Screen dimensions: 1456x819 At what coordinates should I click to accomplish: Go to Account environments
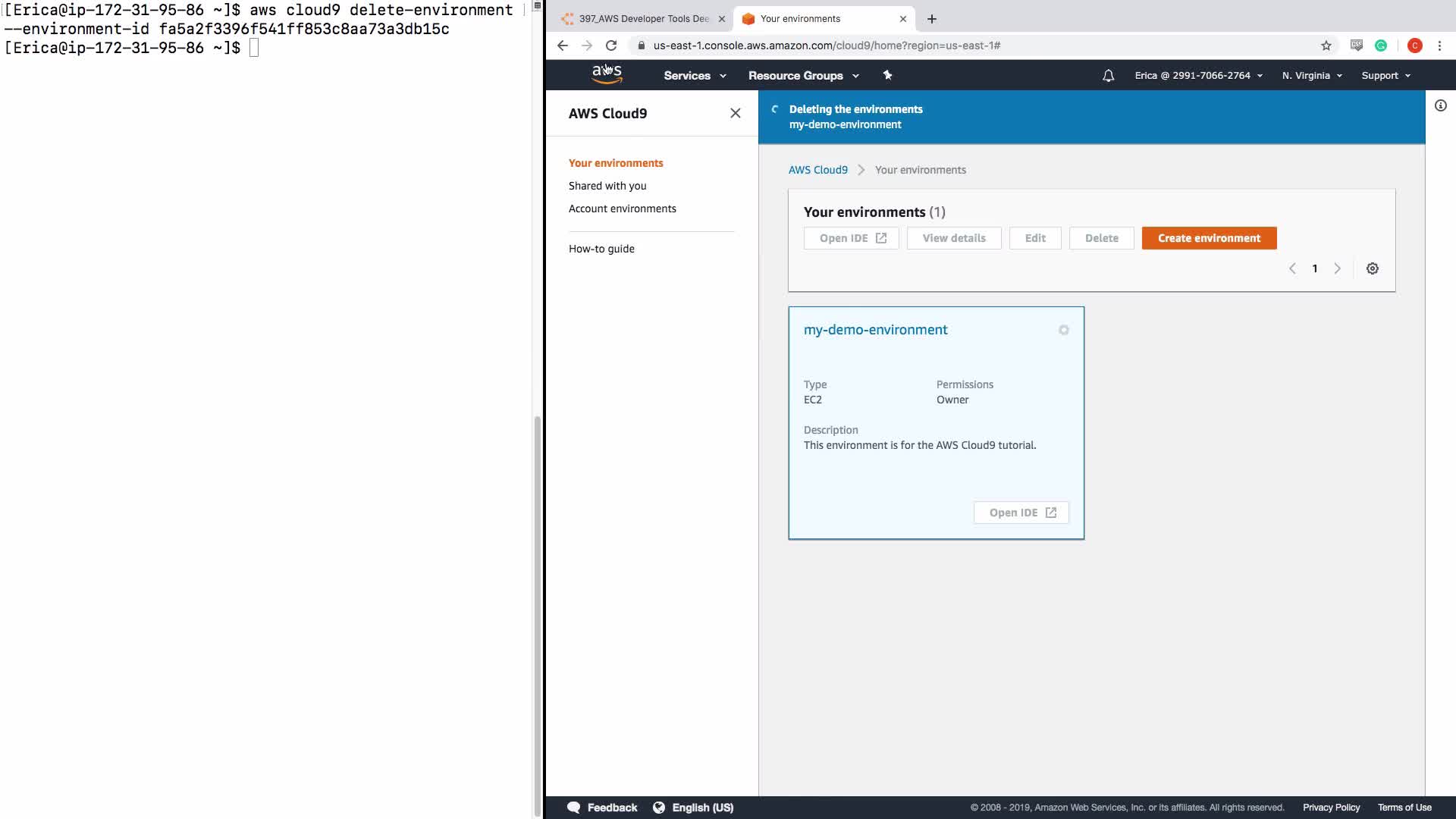[622, 209]
